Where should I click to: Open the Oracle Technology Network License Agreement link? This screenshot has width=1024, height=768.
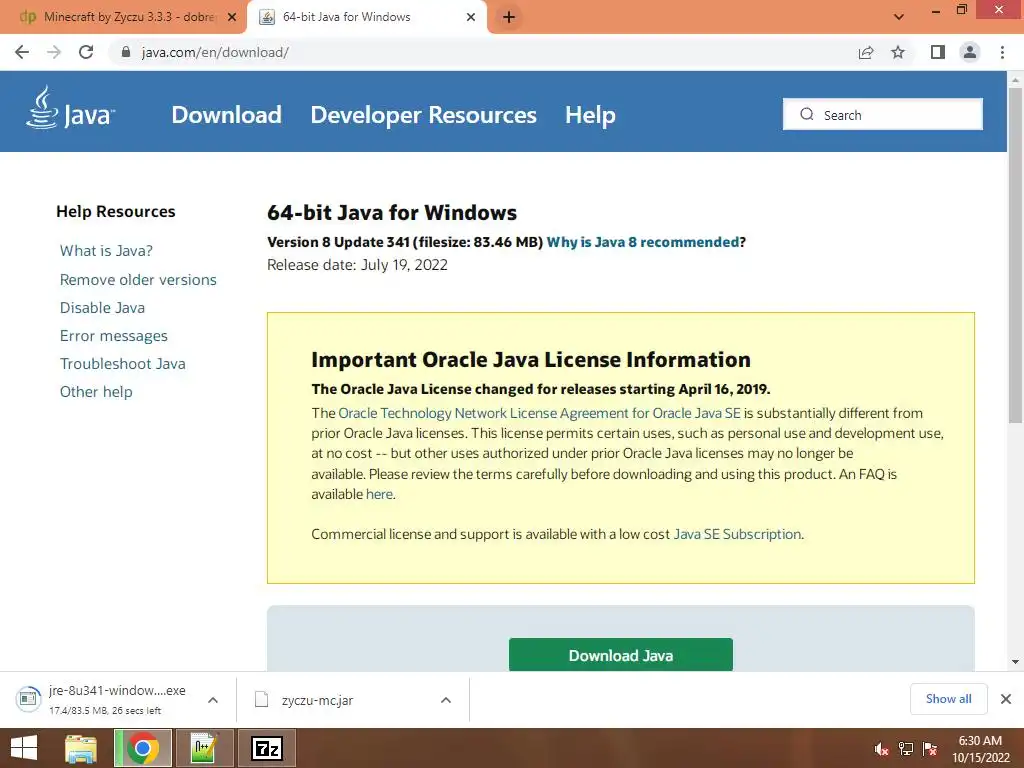[539, 413]
